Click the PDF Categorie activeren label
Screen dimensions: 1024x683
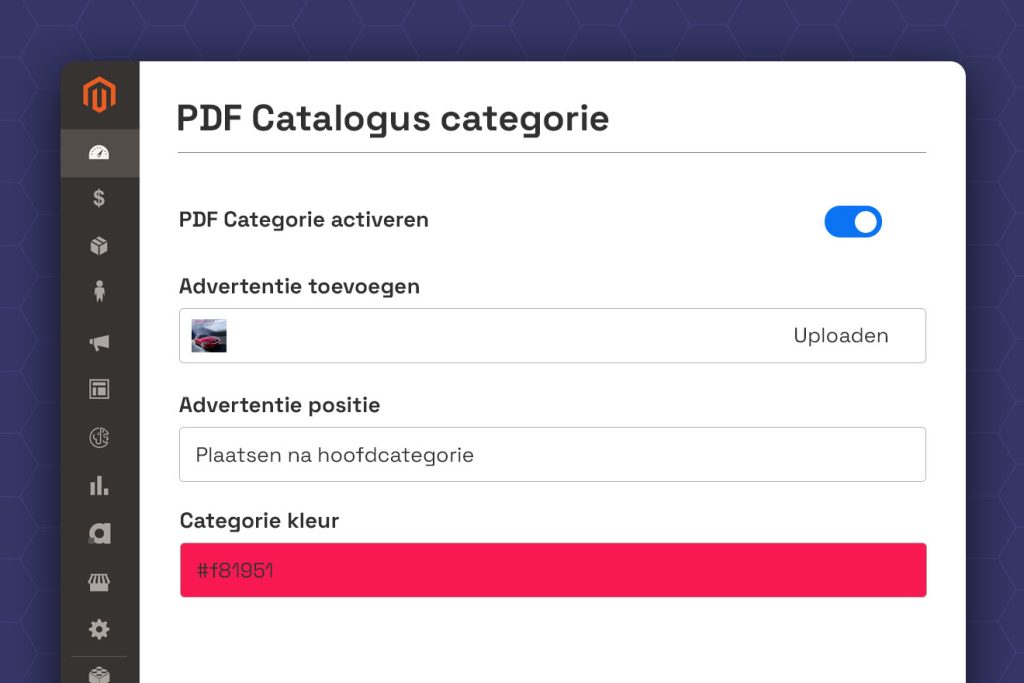tap(304, 220)
